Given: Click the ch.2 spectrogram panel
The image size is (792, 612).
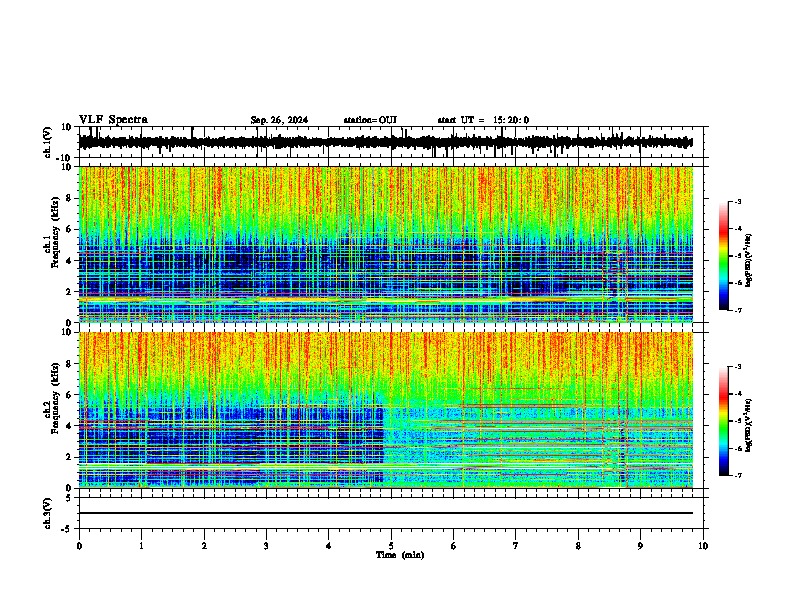Looking at the screenshot, I should [386, 410].
